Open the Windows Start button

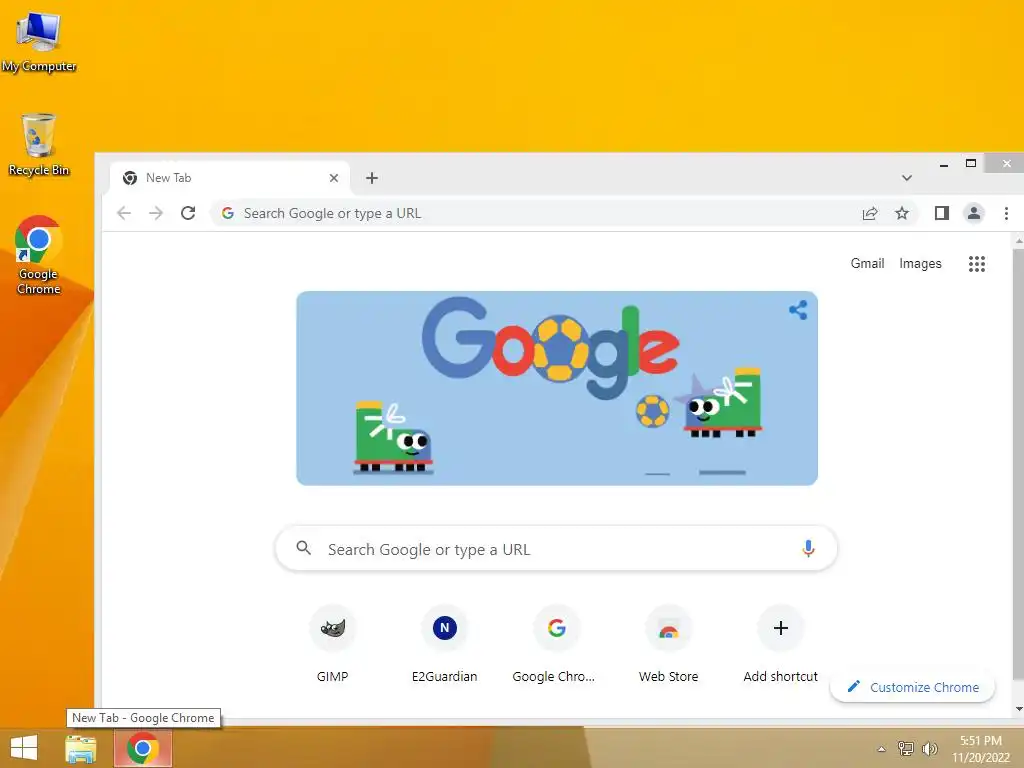pos(24,748)
